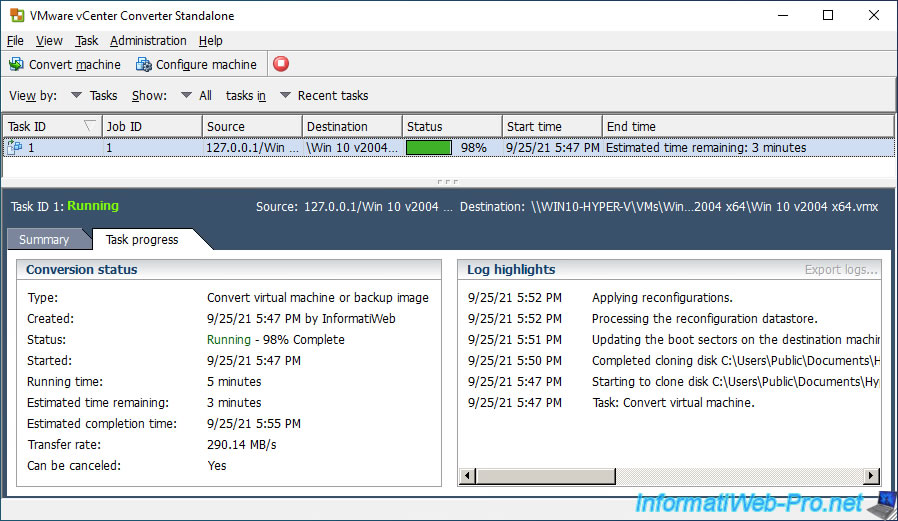Click the Log highlights panel heading

511,270
